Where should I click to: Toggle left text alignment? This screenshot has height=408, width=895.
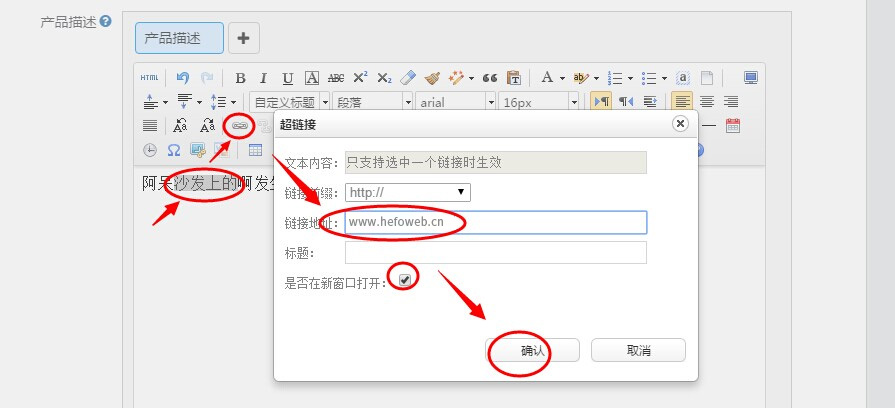click(682, 102)
